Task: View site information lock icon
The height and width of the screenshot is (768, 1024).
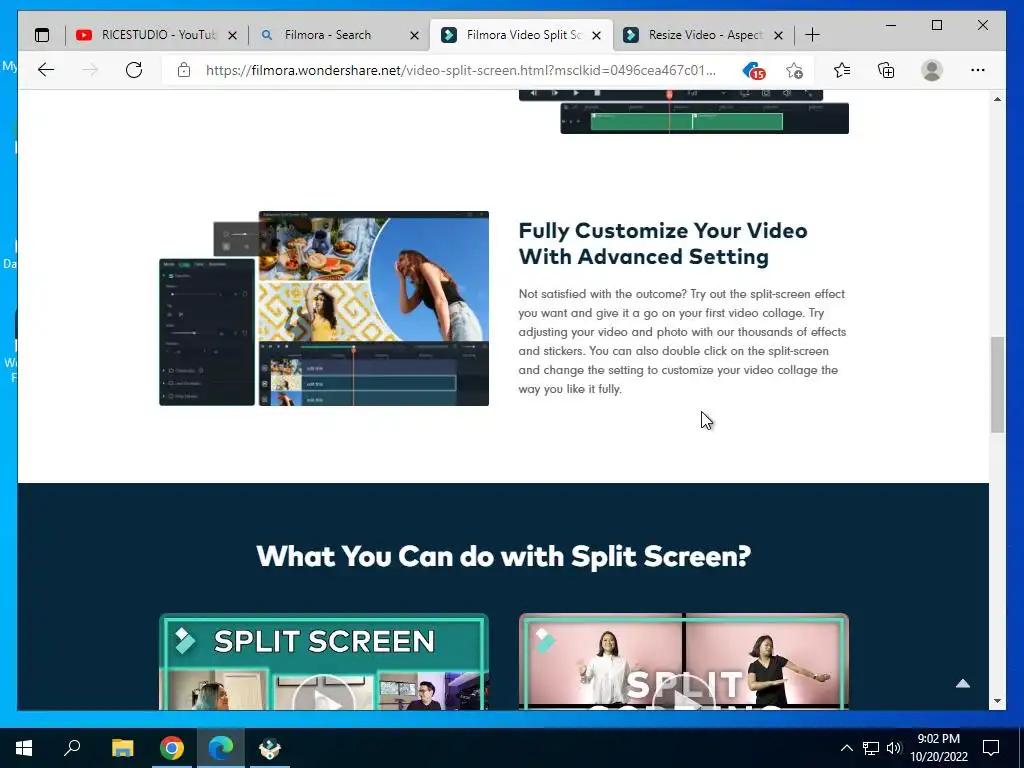Action: (x=184, y=70)
